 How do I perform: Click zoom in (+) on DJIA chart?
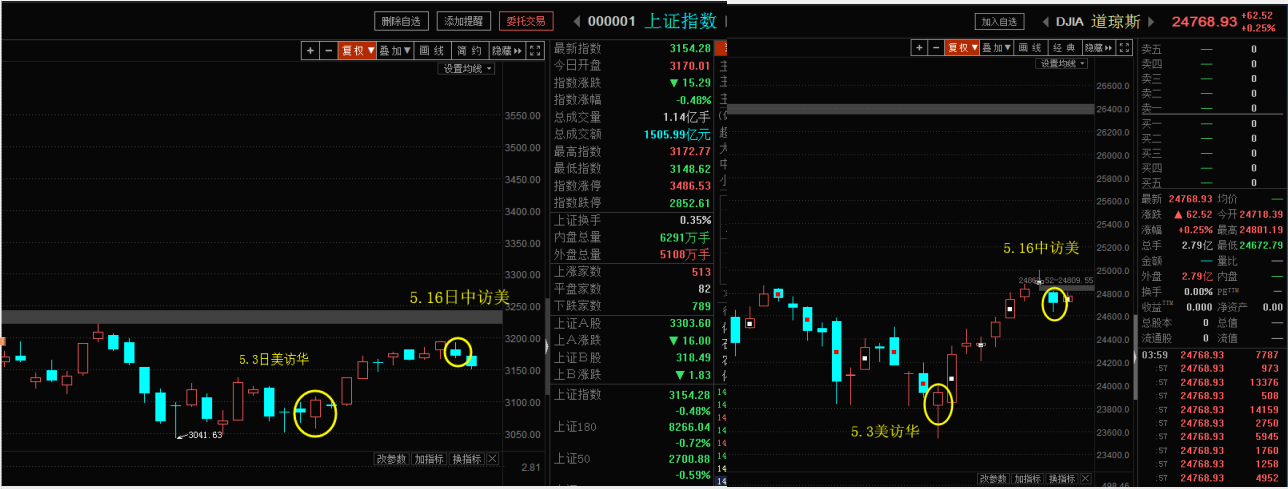pos(919,47)
